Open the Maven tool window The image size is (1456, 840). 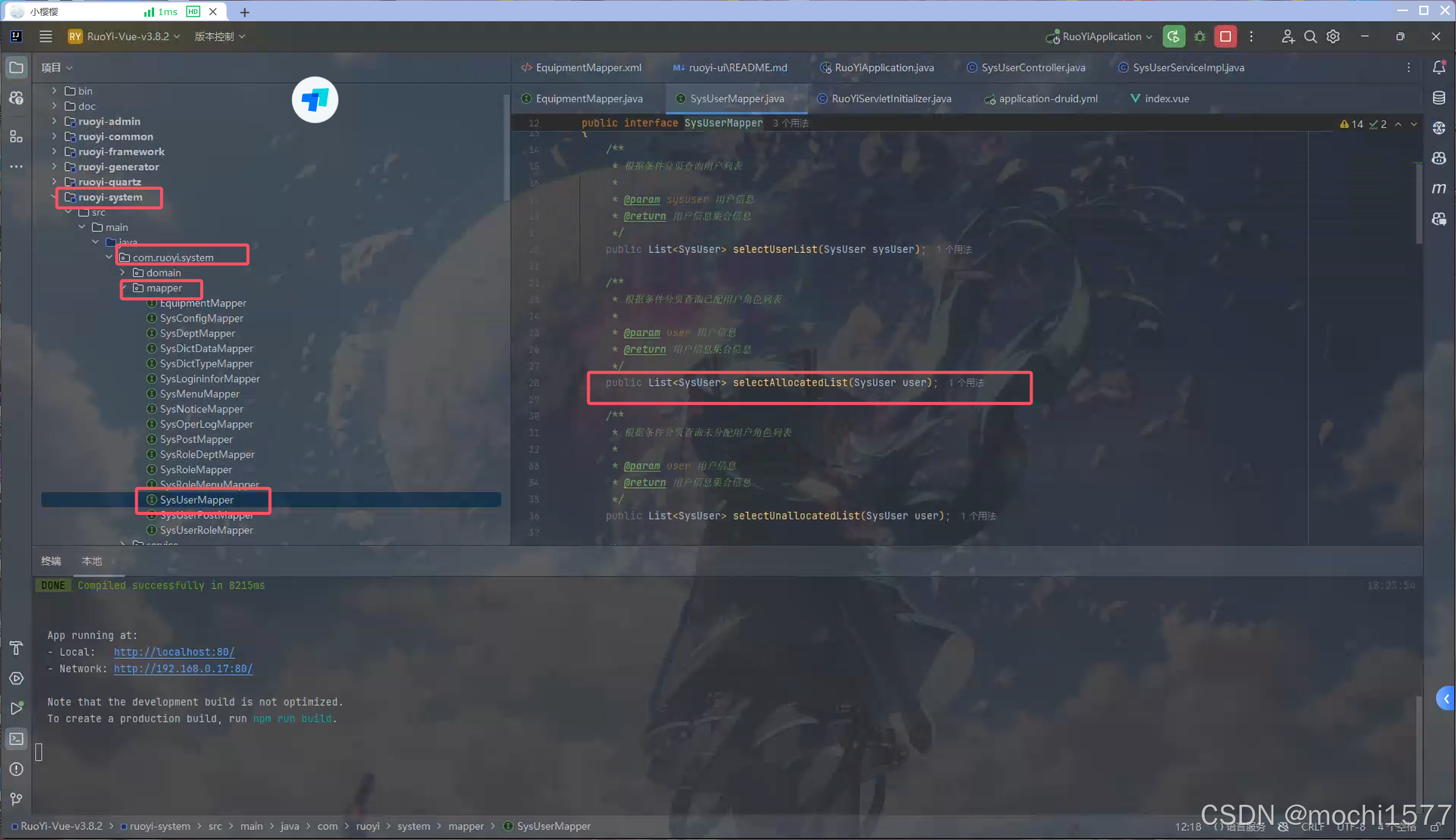point(1438,189)
